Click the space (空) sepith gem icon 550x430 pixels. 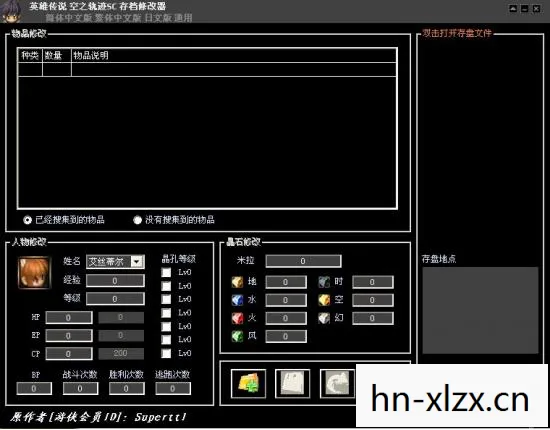point(324,300)
